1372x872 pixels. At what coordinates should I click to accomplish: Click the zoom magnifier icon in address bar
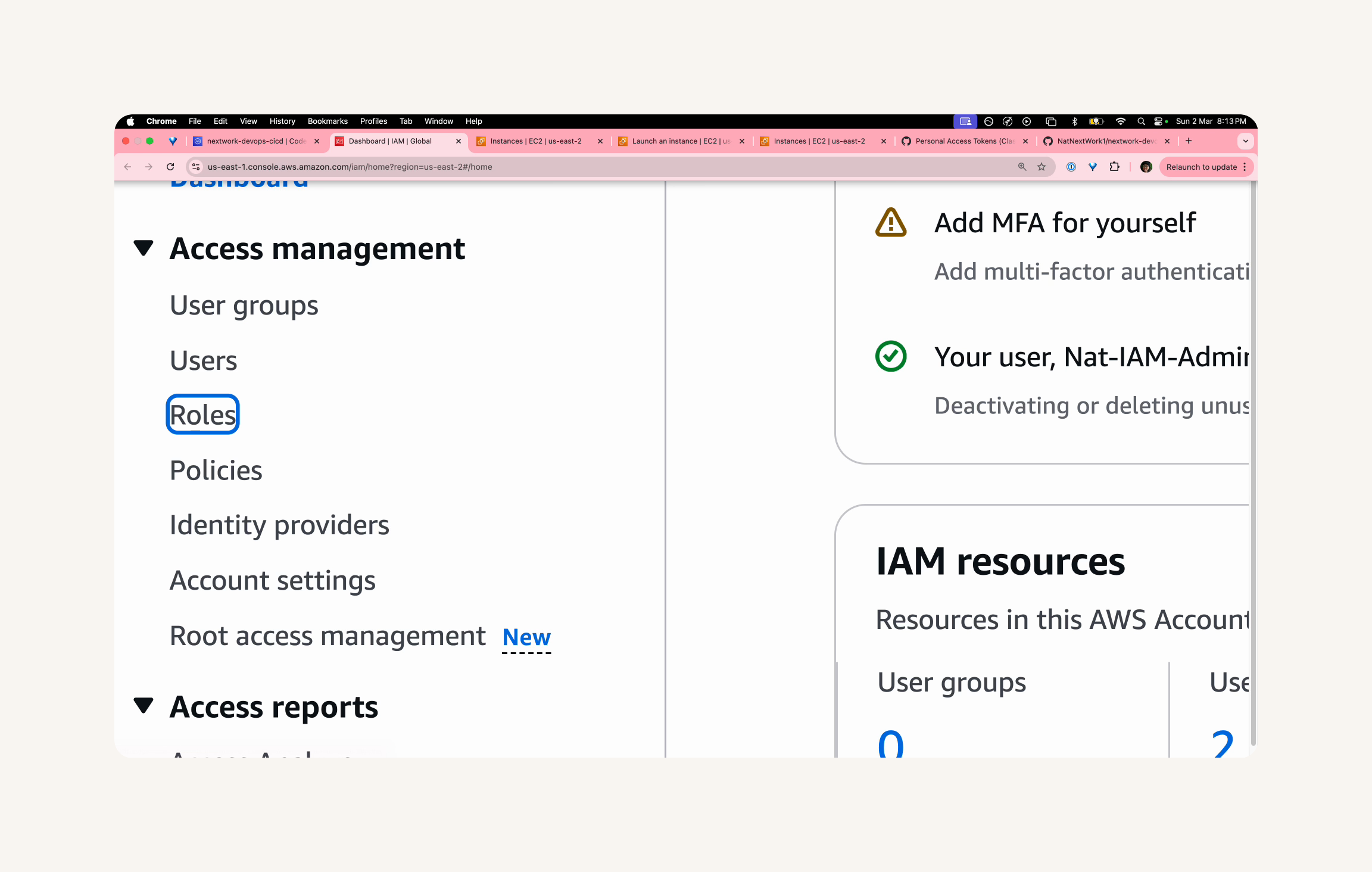[x=1022, y=167]
